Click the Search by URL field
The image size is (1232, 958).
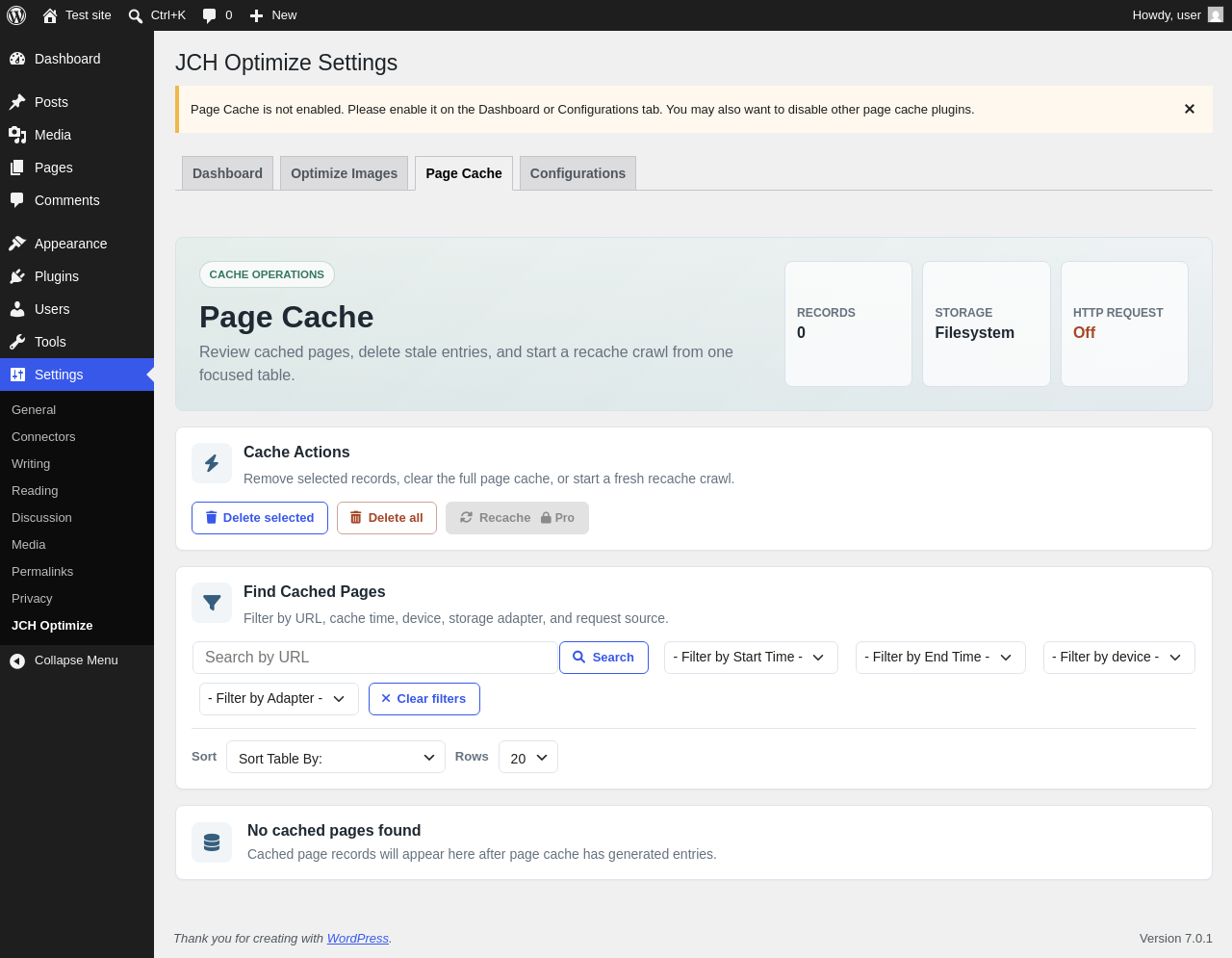376,658
